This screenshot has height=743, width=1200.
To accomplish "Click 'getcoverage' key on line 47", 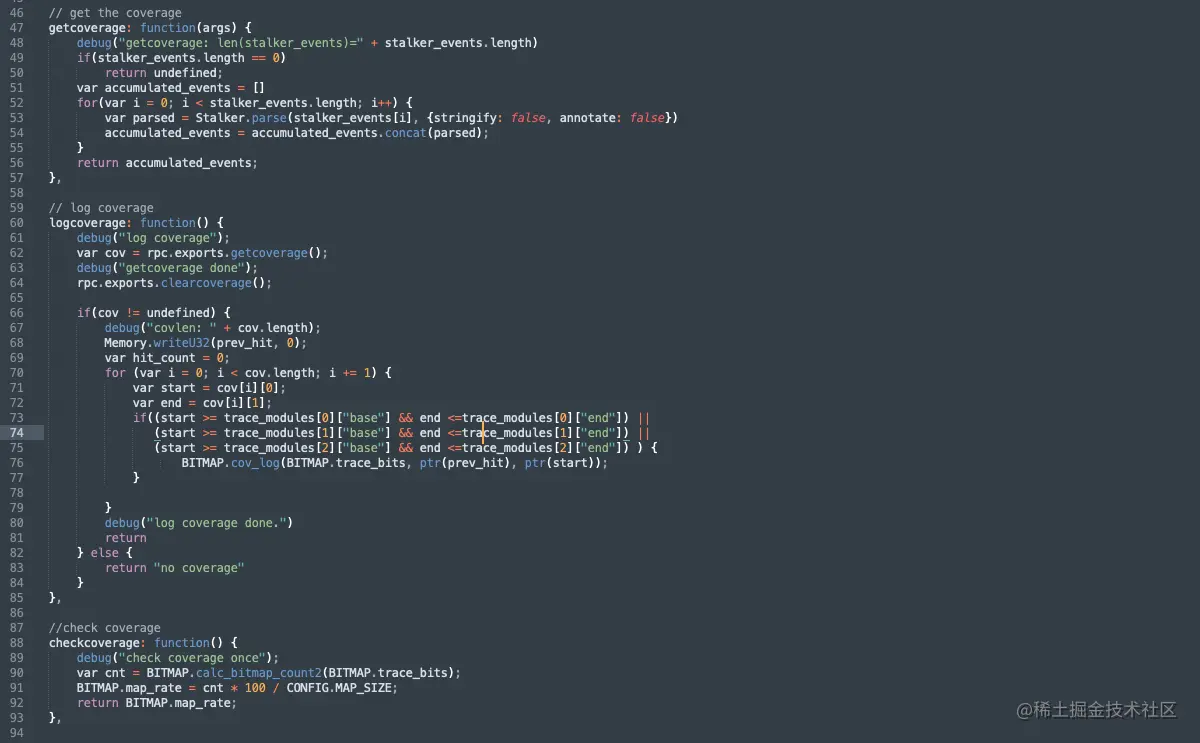I will [87, 28].
